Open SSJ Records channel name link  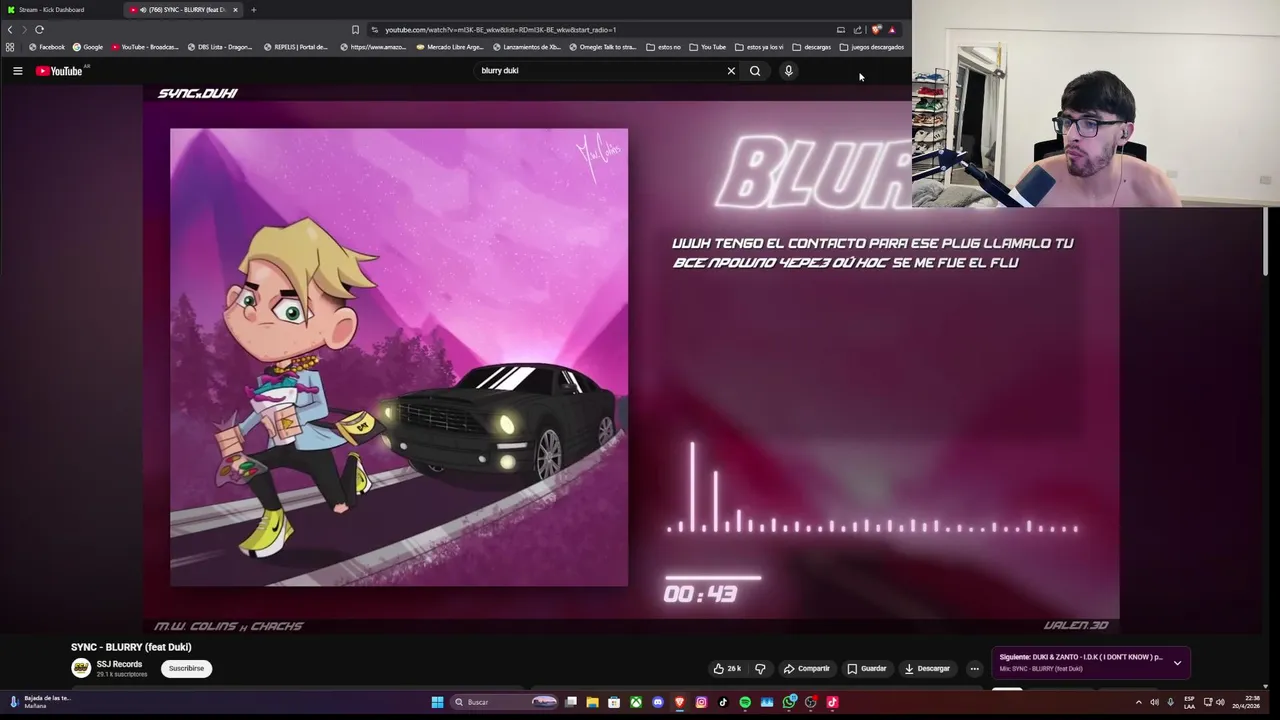pos(119,664)
